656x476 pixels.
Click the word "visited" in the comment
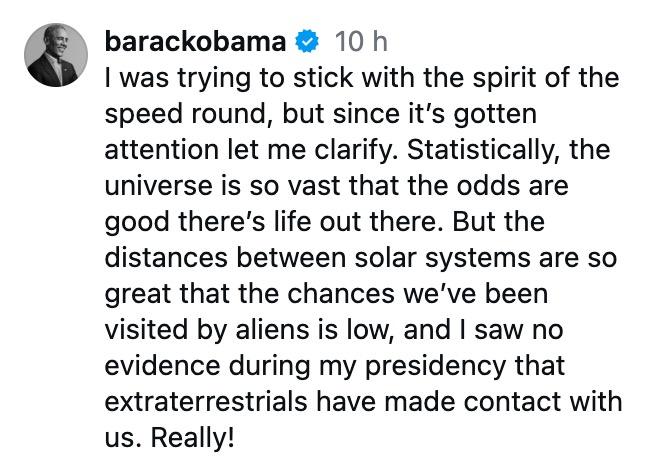pyautogui.click(x=137, y=329)
